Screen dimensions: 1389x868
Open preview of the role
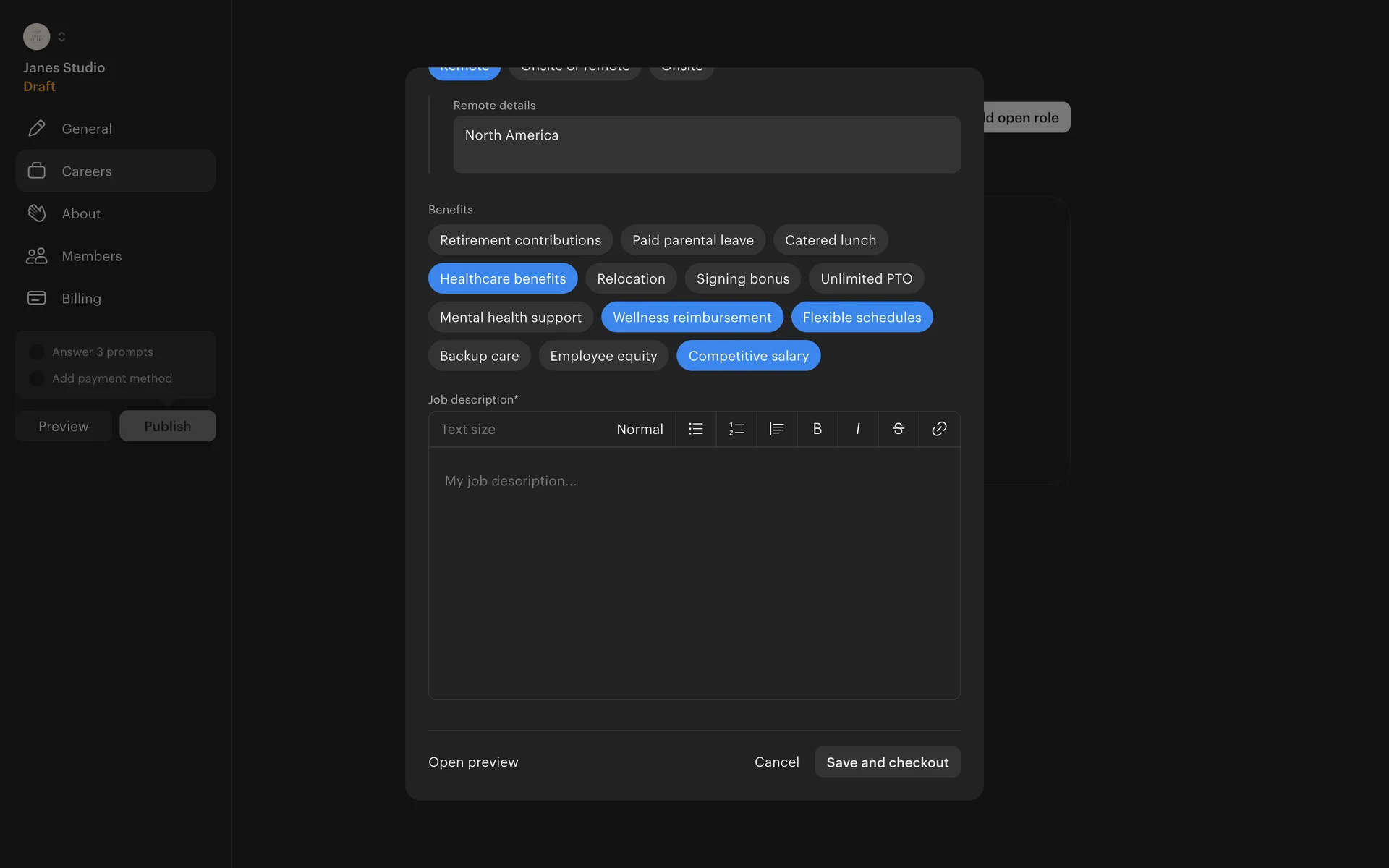pyautogui.click(x=473, y=762)
